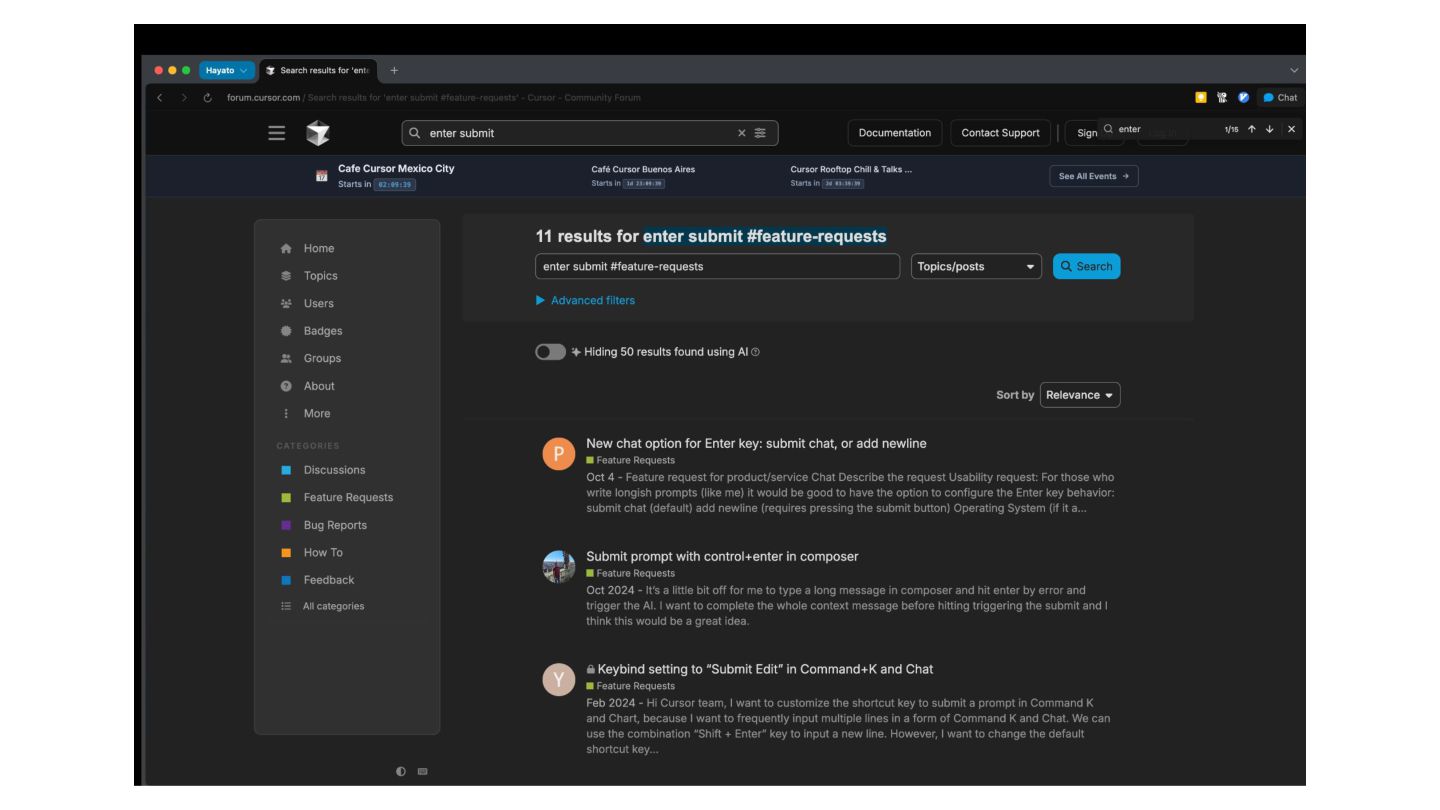Viewport: 1440px width, 810px height.
Task: Open Cafe Cursor Mexico City event
Action: pyautogui.click(x=396, y=168)
